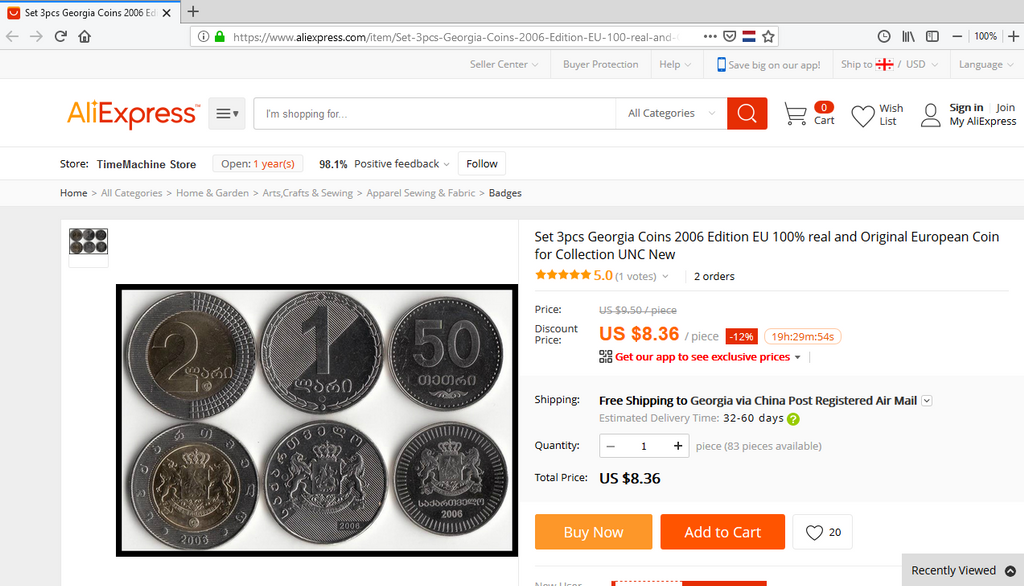The height and width of the screenshot is (586, 1024).
Task: Open the Wish List heart icon
Action: [863, 116]
